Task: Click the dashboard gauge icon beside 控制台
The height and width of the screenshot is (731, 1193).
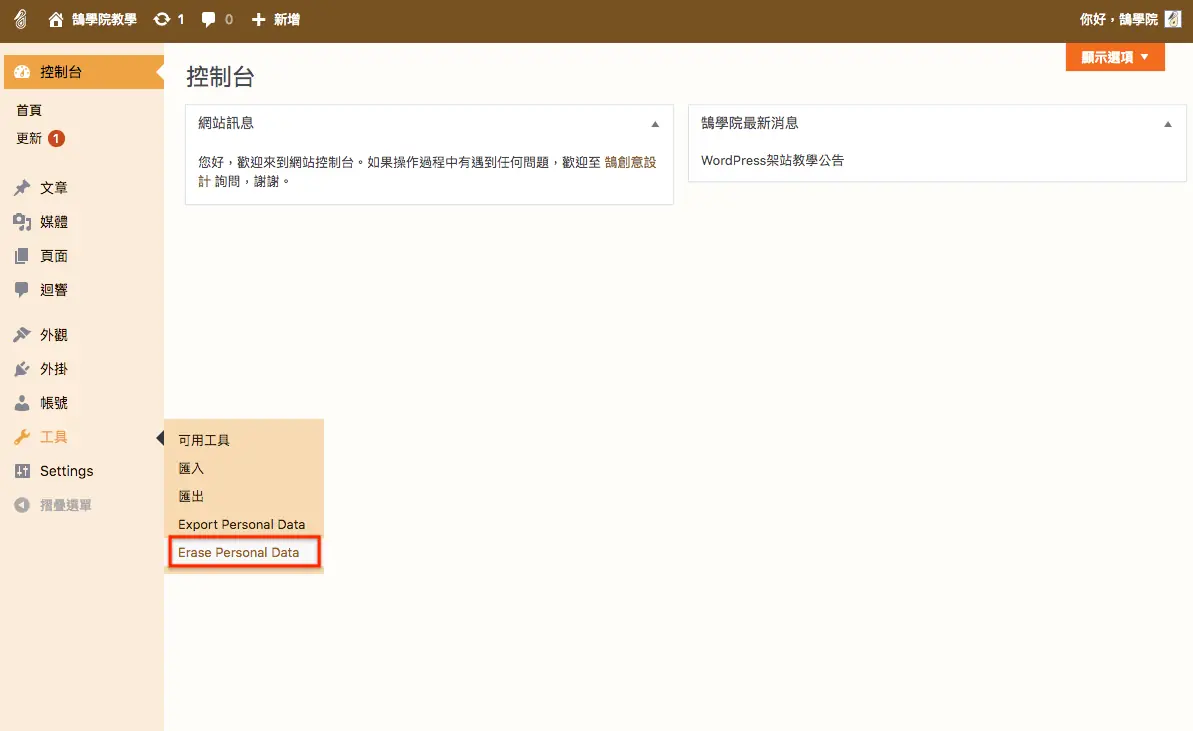Action: point(22,72)
